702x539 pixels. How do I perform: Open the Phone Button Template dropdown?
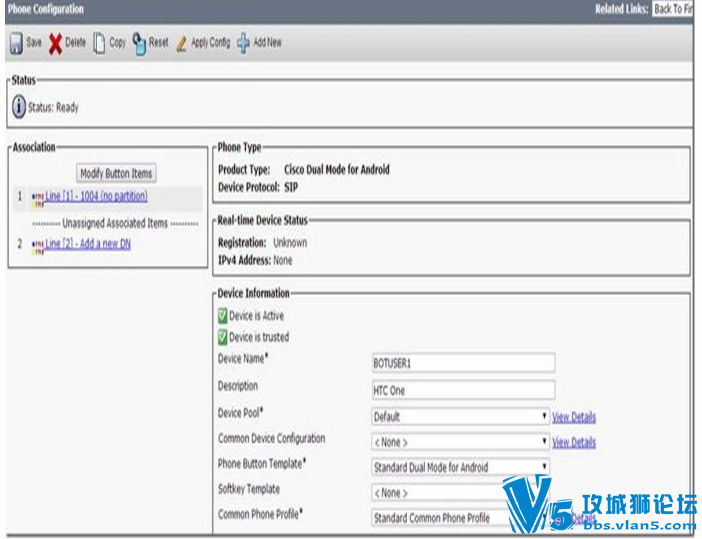click(460, 467)
